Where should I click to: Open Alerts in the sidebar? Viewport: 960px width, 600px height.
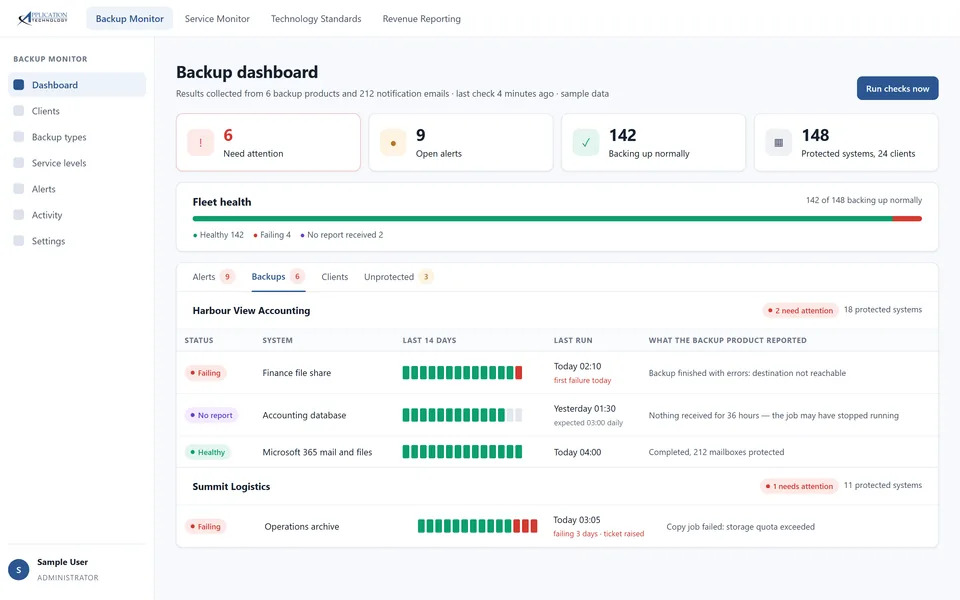77,189
